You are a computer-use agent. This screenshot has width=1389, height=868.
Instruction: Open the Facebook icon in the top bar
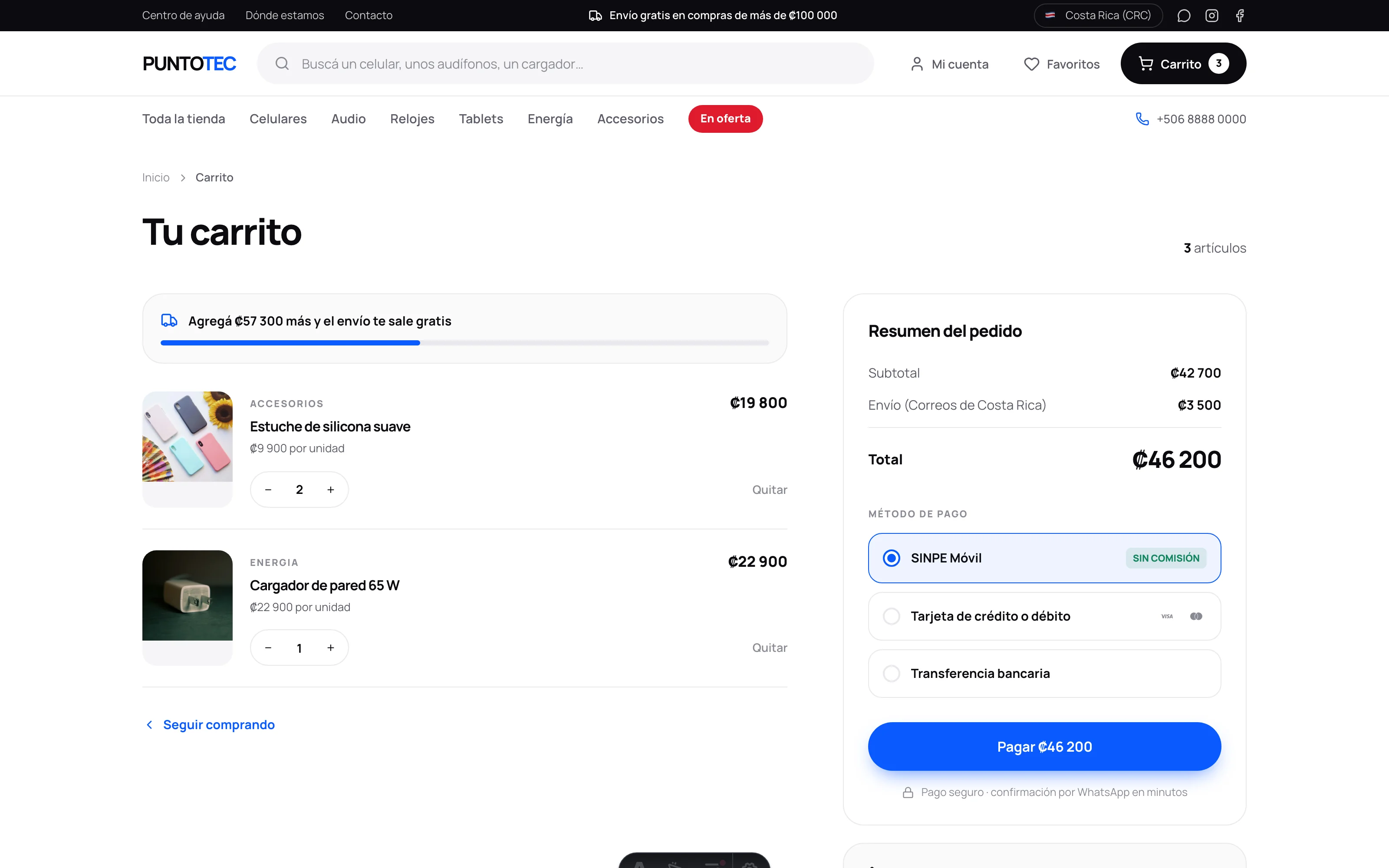(1240, 16)
